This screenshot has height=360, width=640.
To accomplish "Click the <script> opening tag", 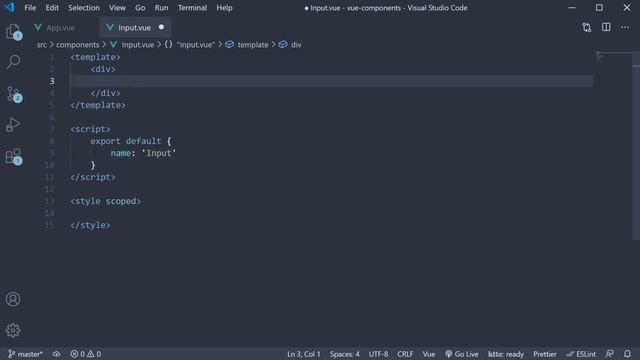I will [x=90, y=129].
